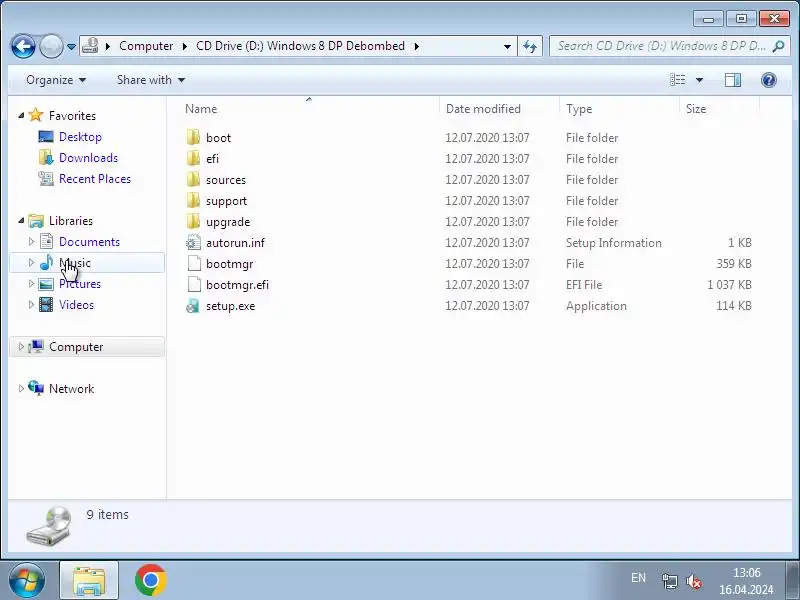Click the muted volume tray icon
Viewport: 800px width, 600px height.
694,581
